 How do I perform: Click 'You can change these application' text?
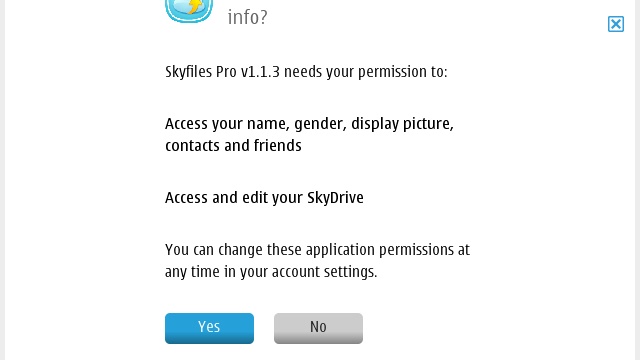click(x=270, y=250)
